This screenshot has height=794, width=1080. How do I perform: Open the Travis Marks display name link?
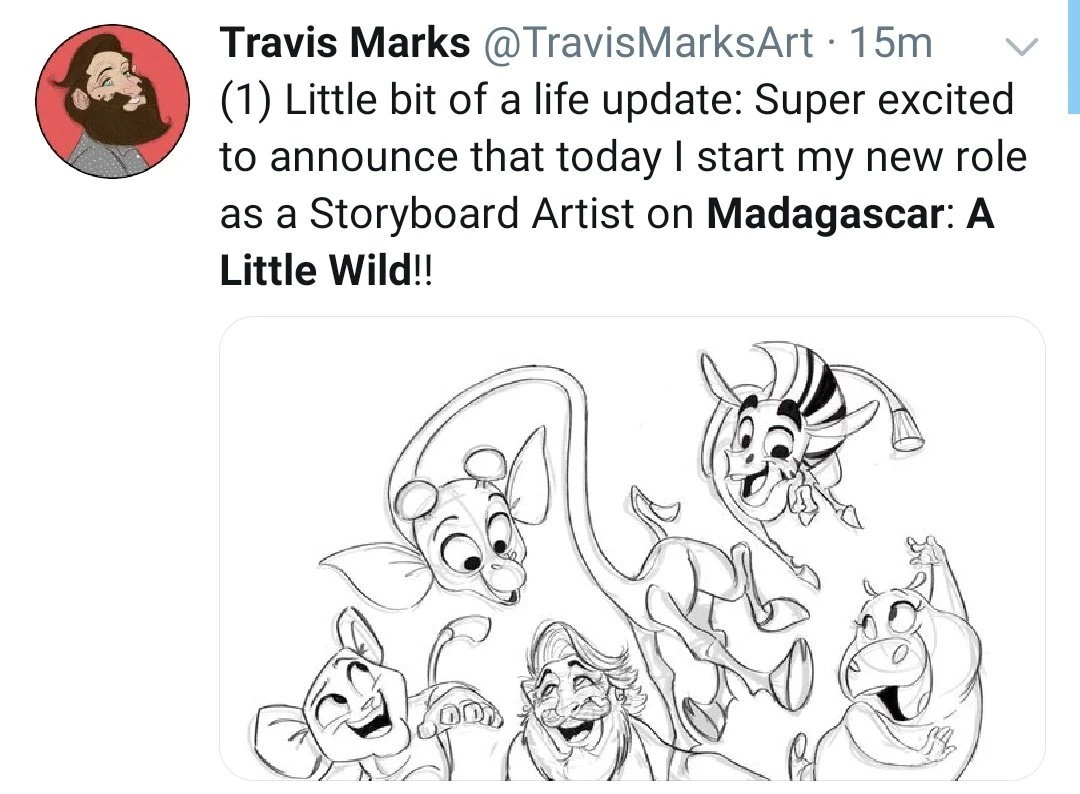coord(345,43)
